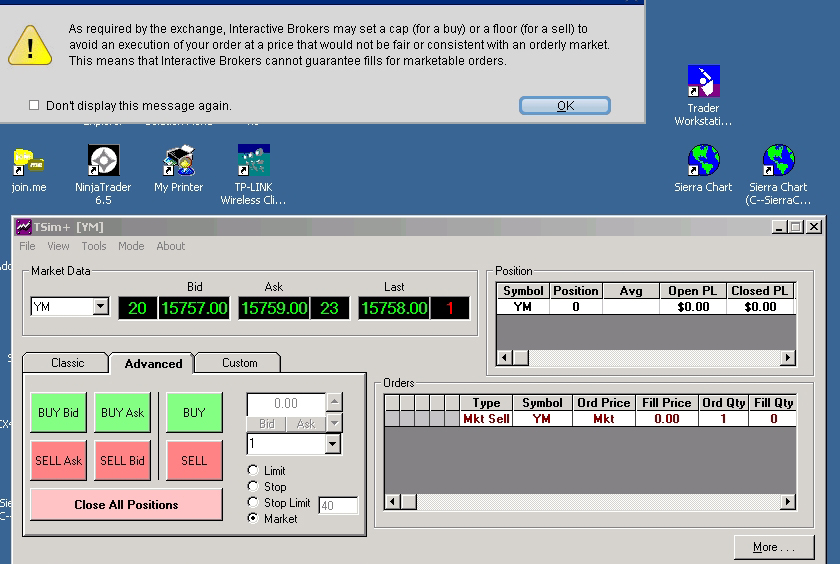Click OK in the exchange warning dialog
The image size is (840, 564).
[565, 106]
